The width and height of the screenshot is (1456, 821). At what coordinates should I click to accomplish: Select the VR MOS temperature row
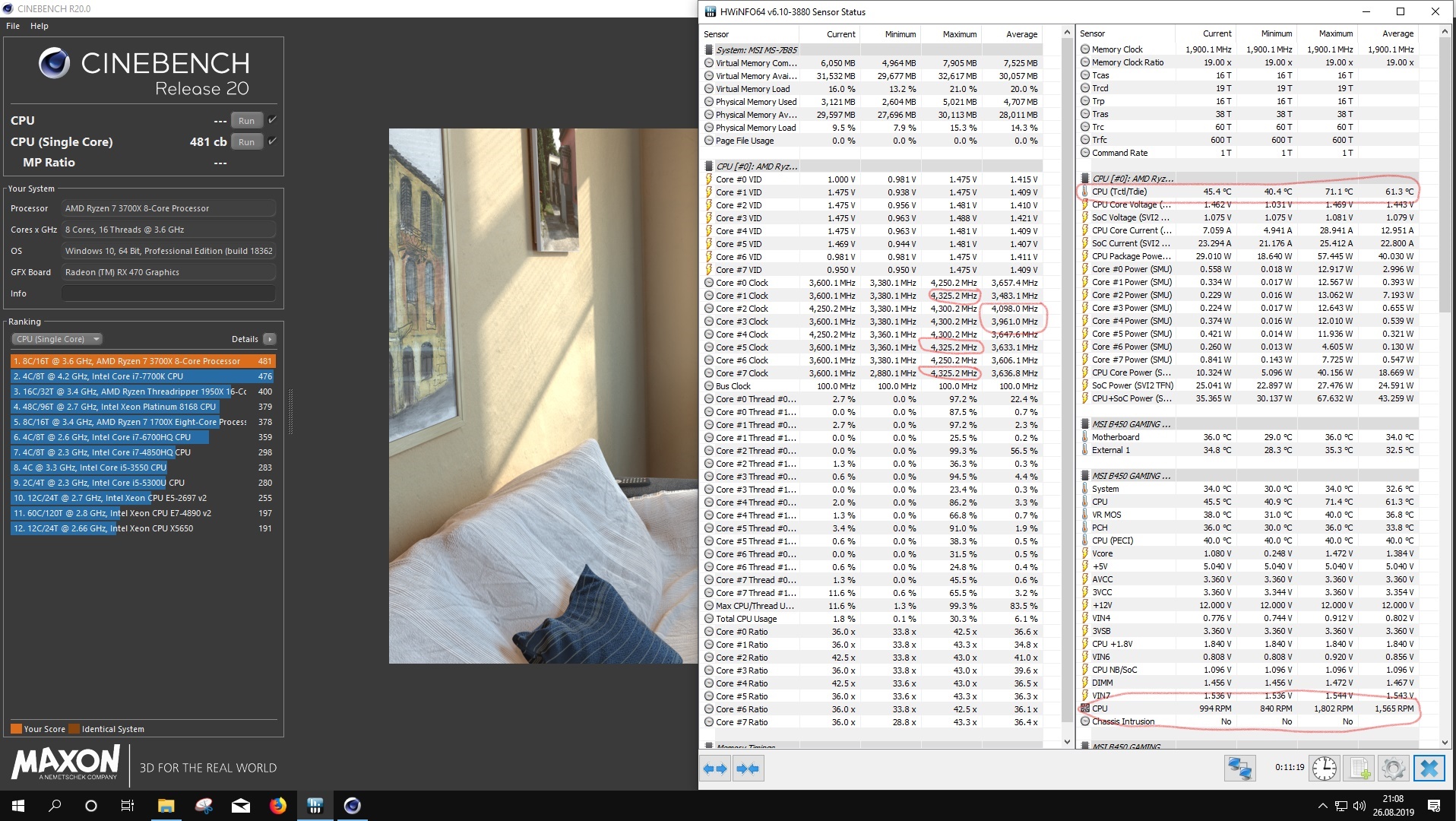pyautogui.click(x=1248, y=515)
